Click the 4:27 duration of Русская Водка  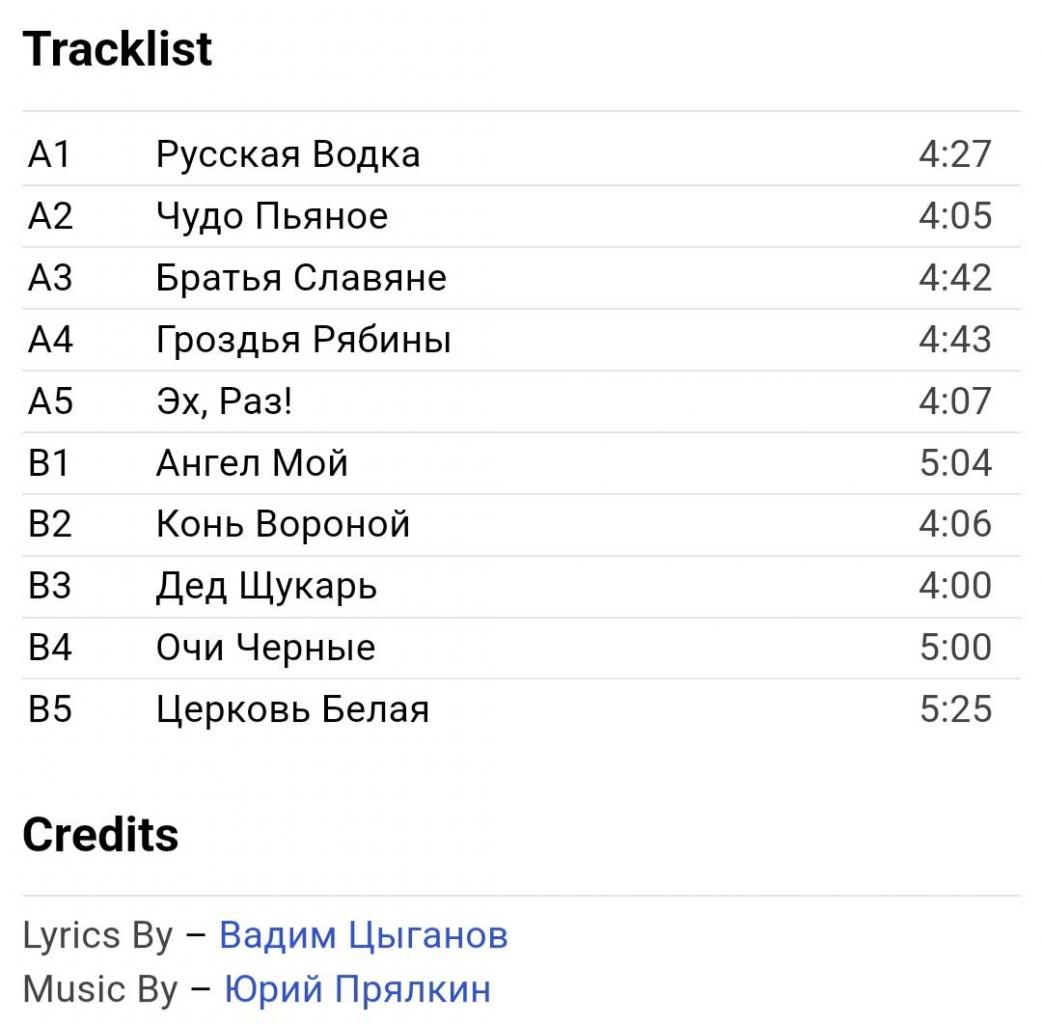click(955, 154)
